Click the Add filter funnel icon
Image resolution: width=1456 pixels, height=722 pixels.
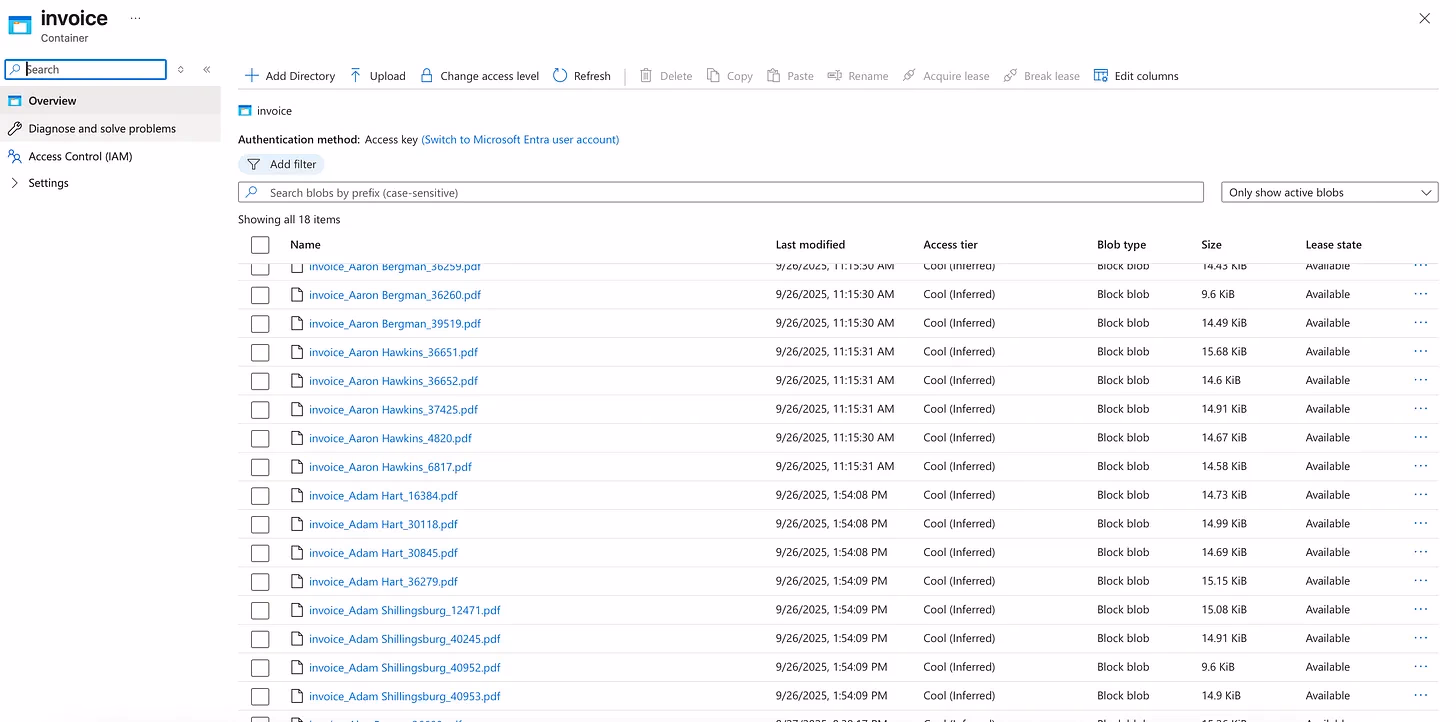pyautogui.click(x=254, y=164)
